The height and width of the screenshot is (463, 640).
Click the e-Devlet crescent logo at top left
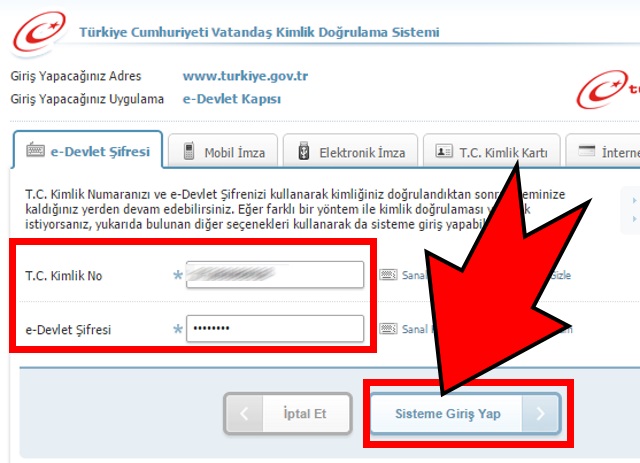(x=39, y=34)
